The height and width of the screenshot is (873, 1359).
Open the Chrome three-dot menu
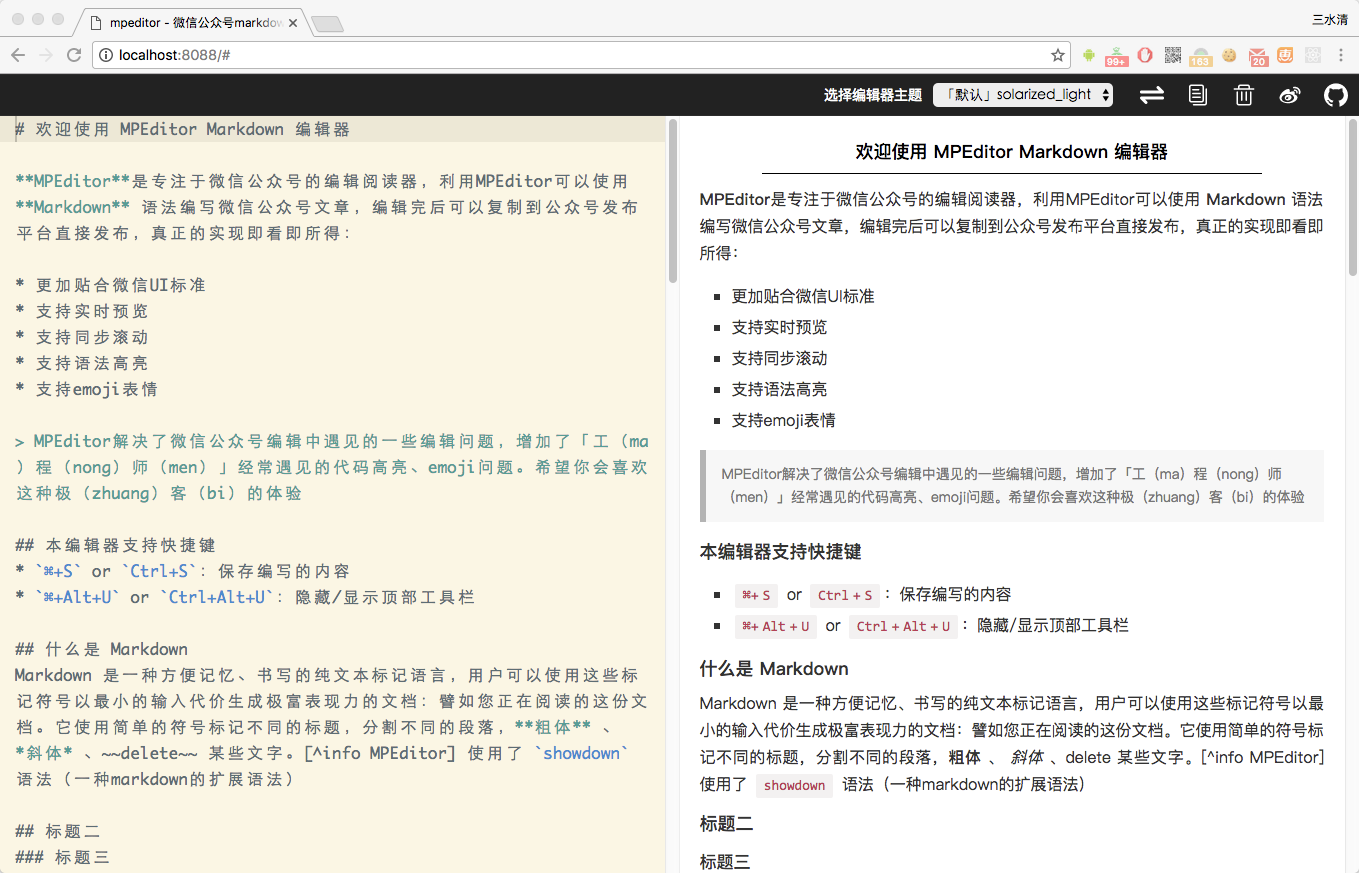(x=1340, y=55)
